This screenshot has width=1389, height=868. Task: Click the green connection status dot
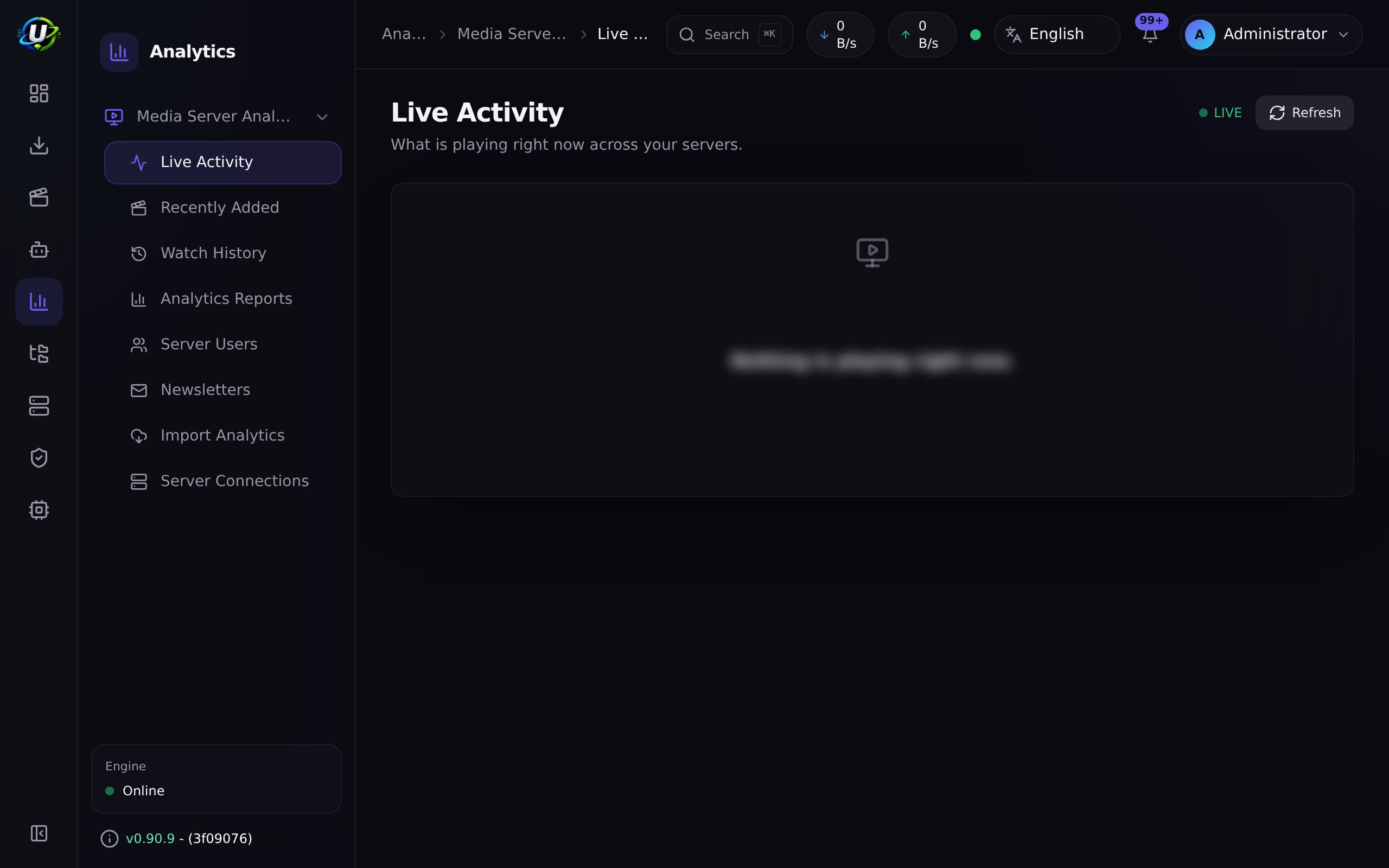point(975,34)
